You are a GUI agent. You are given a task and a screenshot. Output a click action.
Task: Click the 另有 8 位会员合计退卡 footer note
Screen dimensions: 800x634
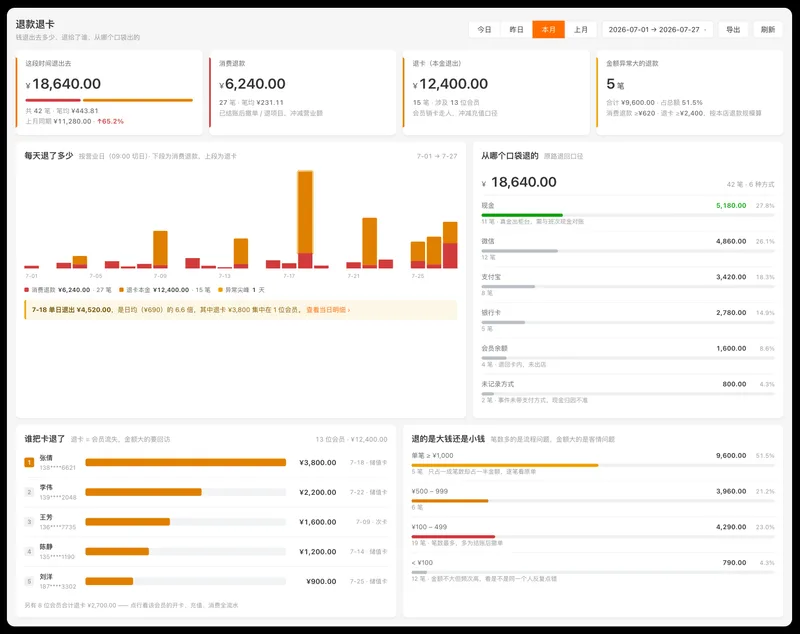(x=131, y=605)
